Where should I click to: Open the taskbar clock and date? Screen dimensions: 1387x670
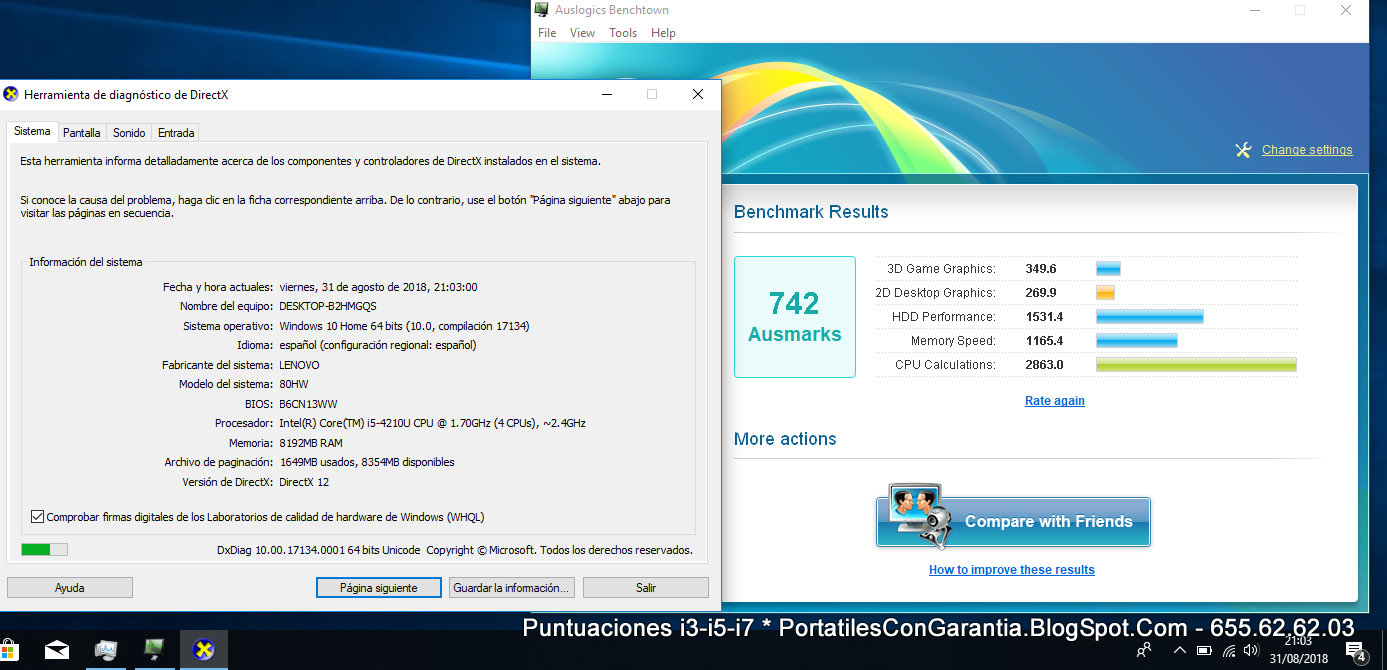point(1298,650)
